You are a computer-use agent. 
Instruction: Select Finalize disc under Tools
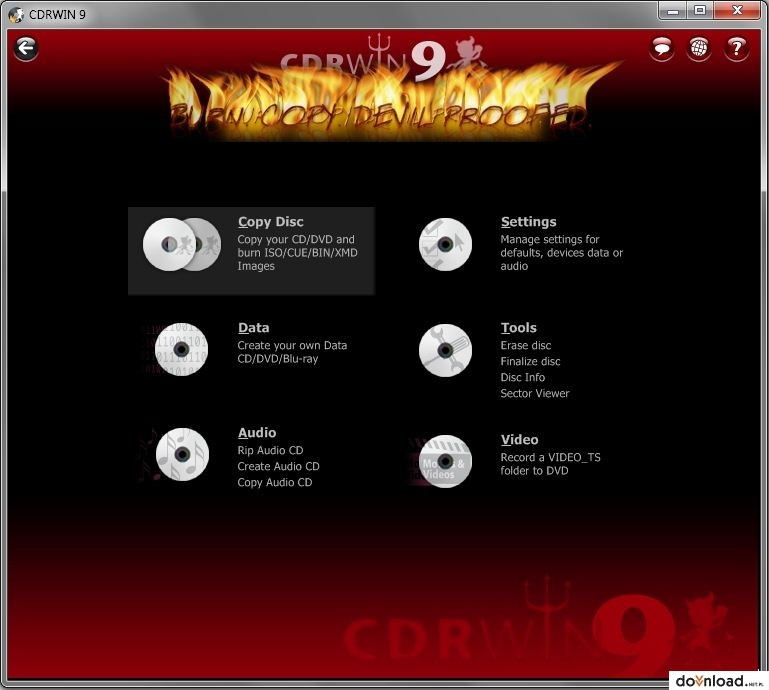click(x=530, y=362)
